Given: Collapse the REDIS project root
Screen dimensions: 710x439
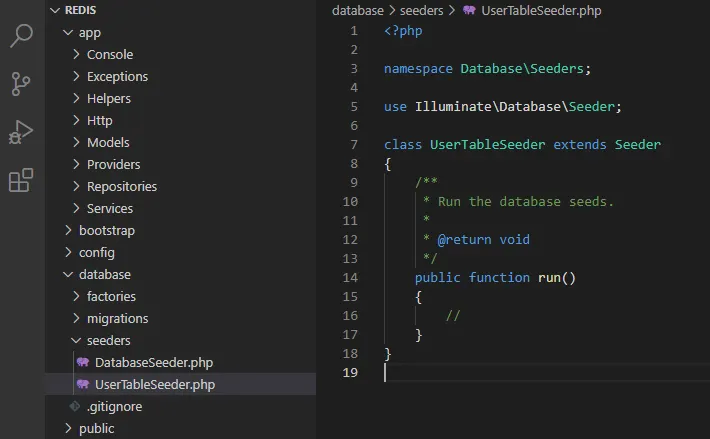Looking at the screenshot, I should point(55,10).
